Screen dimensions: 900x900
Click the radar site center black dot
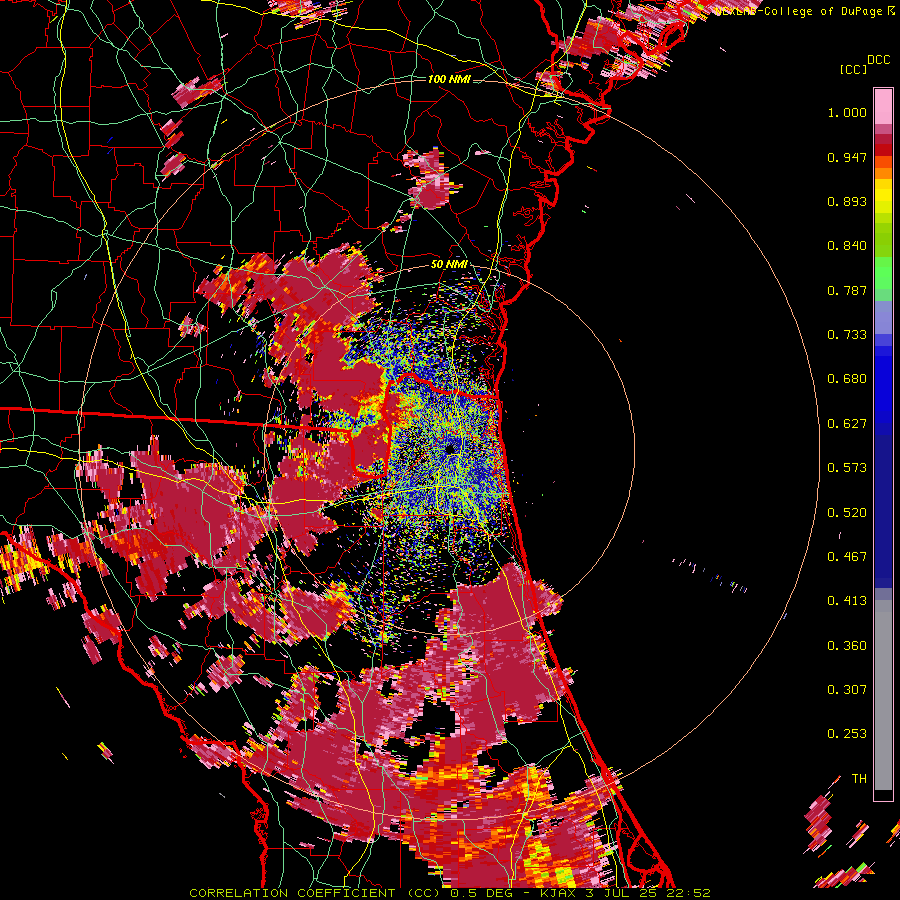451,448
